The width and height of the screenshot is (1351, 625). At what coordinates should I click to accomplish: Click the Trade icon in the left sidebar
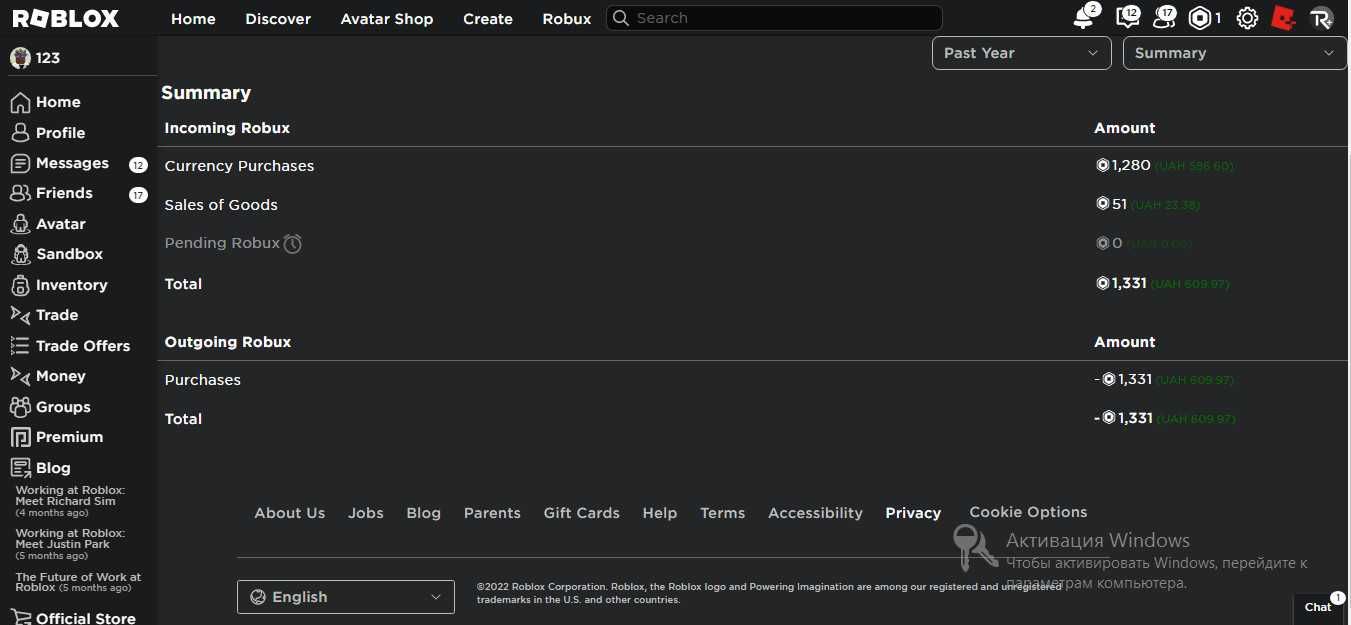pos(20,315)
